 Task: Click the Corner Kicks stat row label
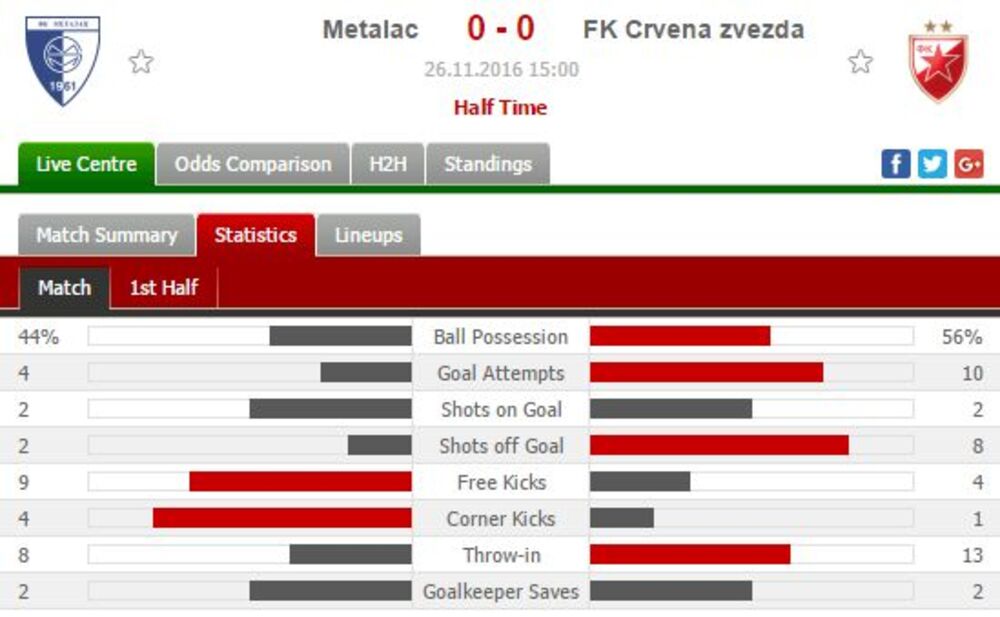(500, 518)
